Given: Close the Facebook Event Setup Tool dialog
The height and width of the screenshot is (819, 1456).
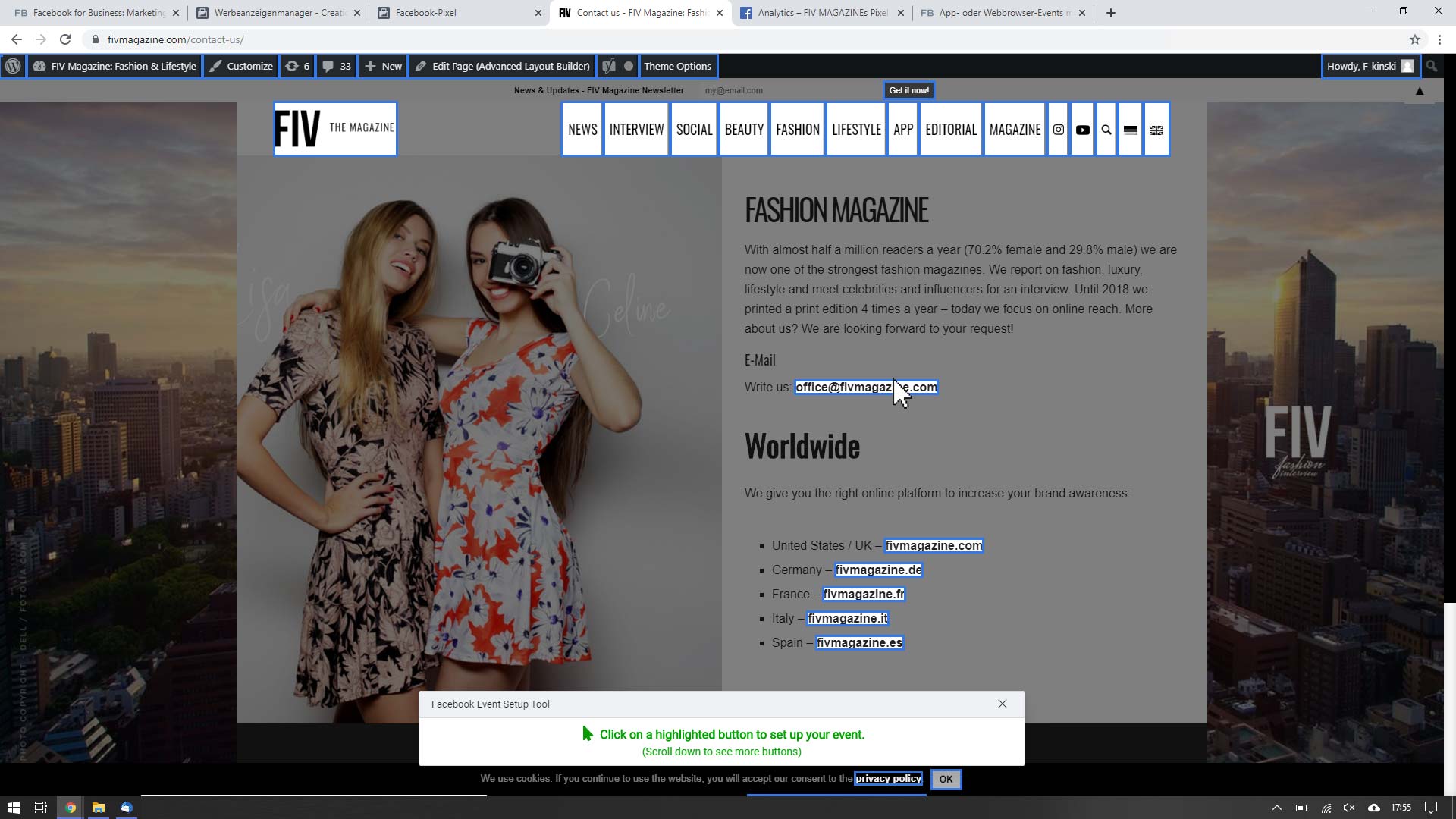Looking at the screenshot, I should [x=1003, y=704].
